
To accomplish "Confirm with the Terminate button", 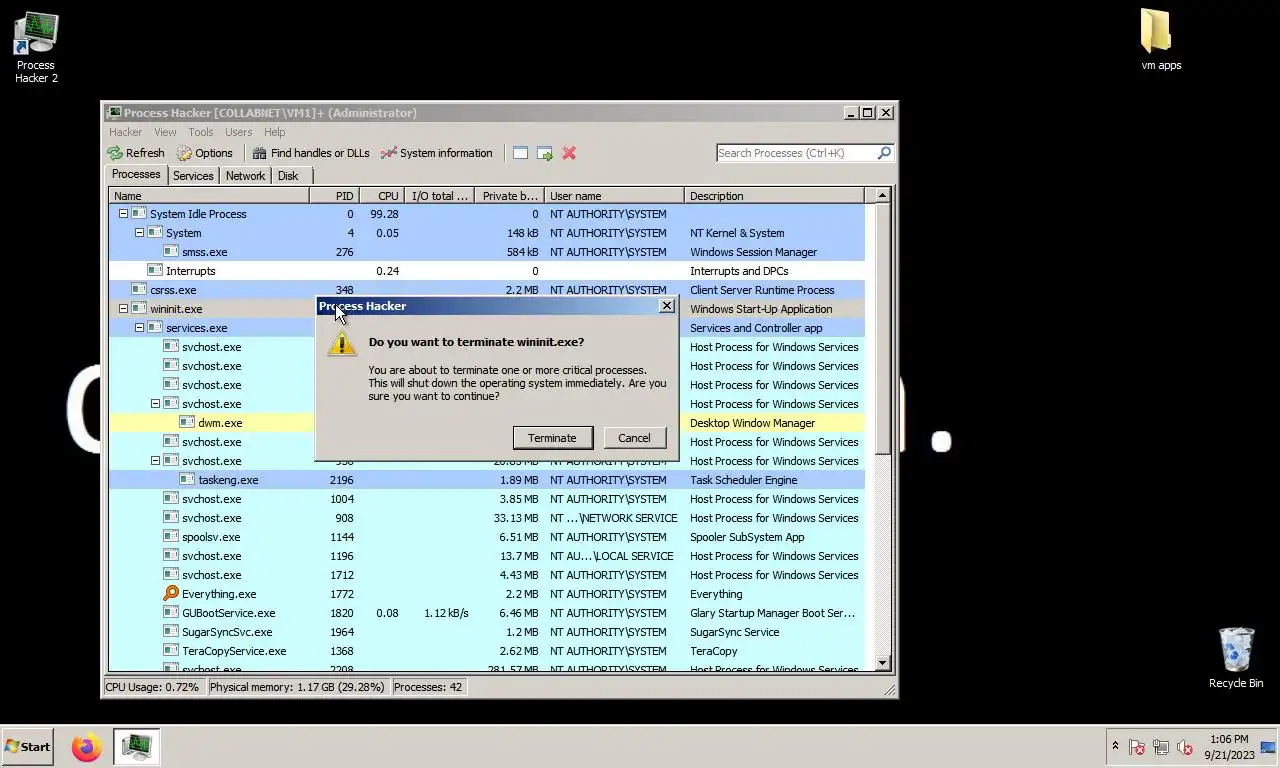I will coord(552,438).
